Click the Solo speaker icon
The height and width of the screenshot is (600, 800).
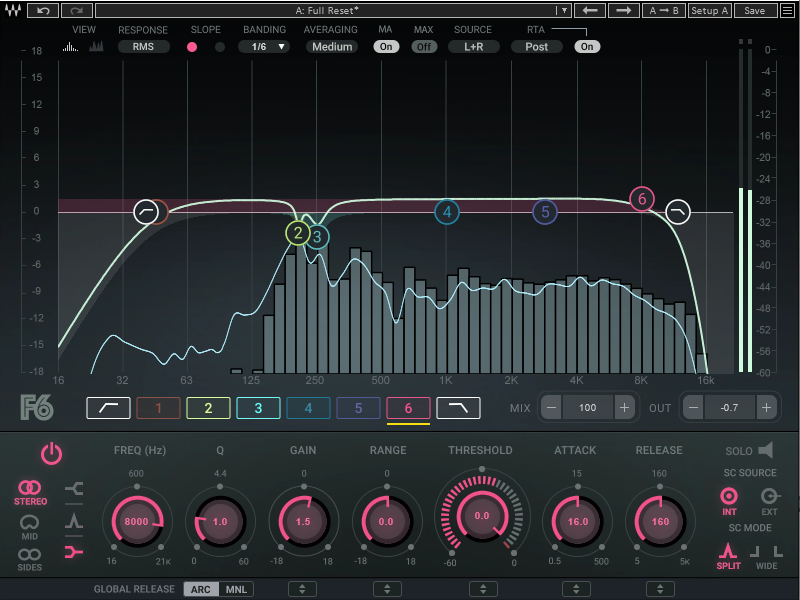click(x=766, y=451)
